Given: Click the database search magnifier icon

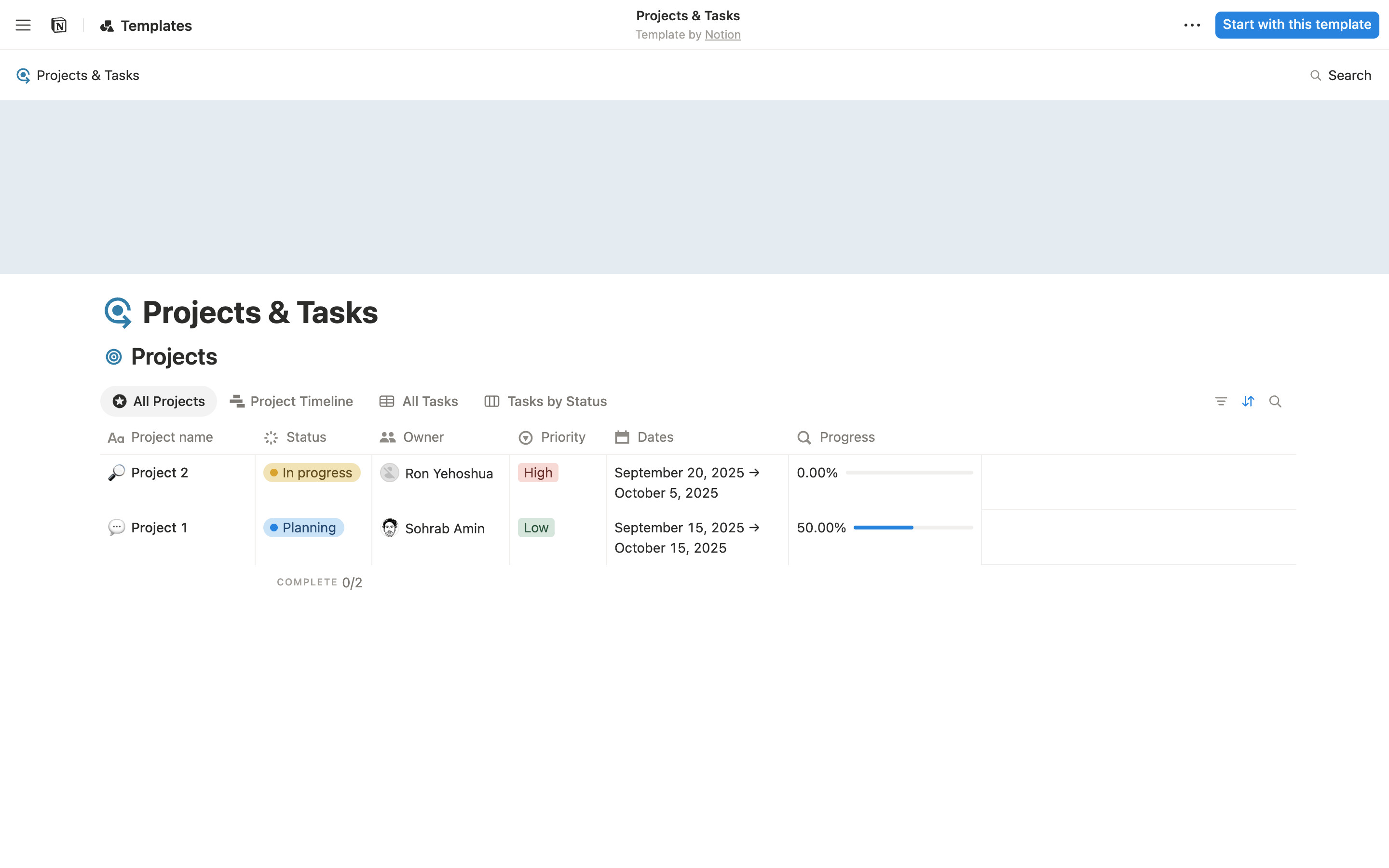Looking at the screenshot, I should point(1275,401).
